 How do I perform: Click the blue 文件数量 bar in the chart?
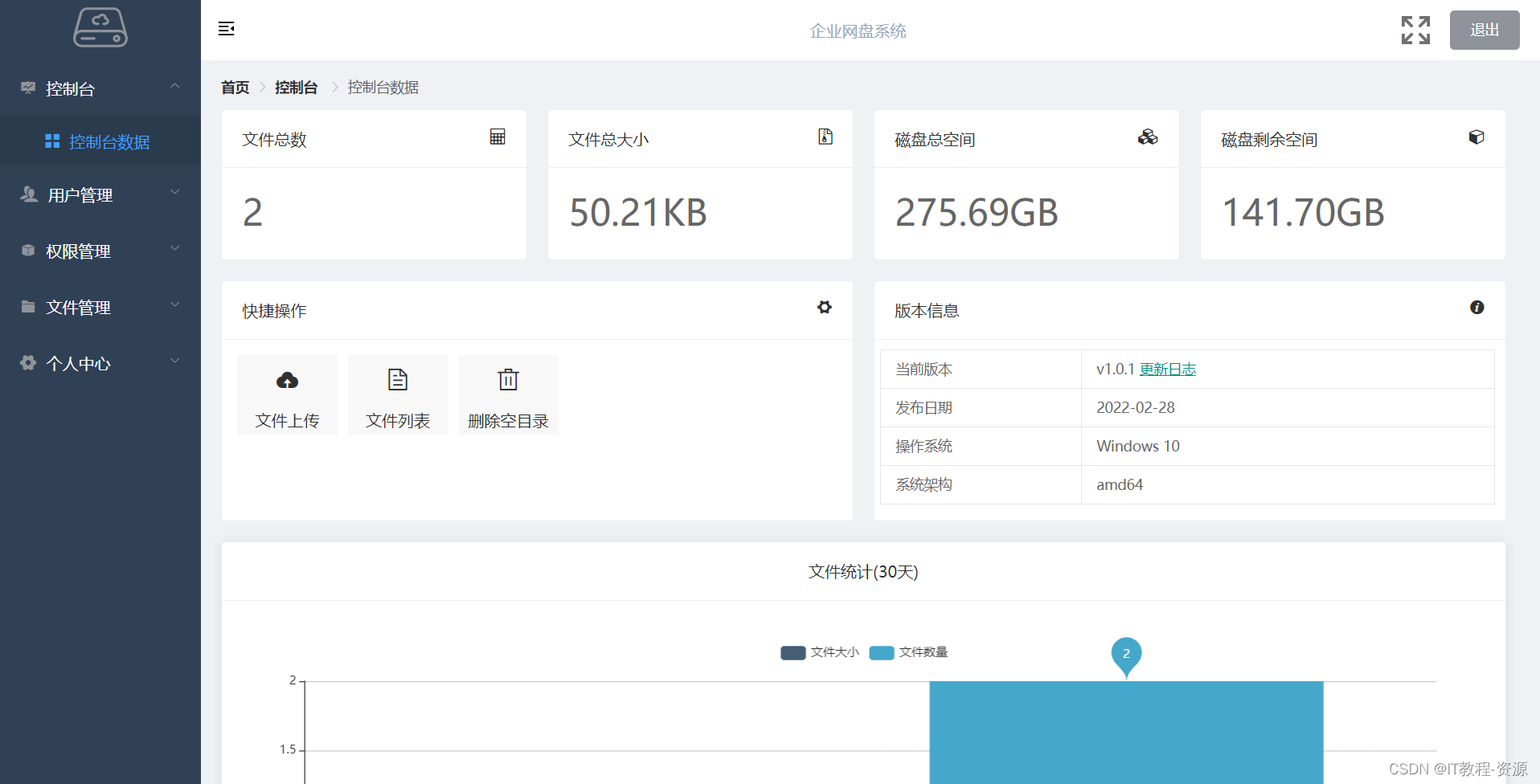click(1126, 733)
